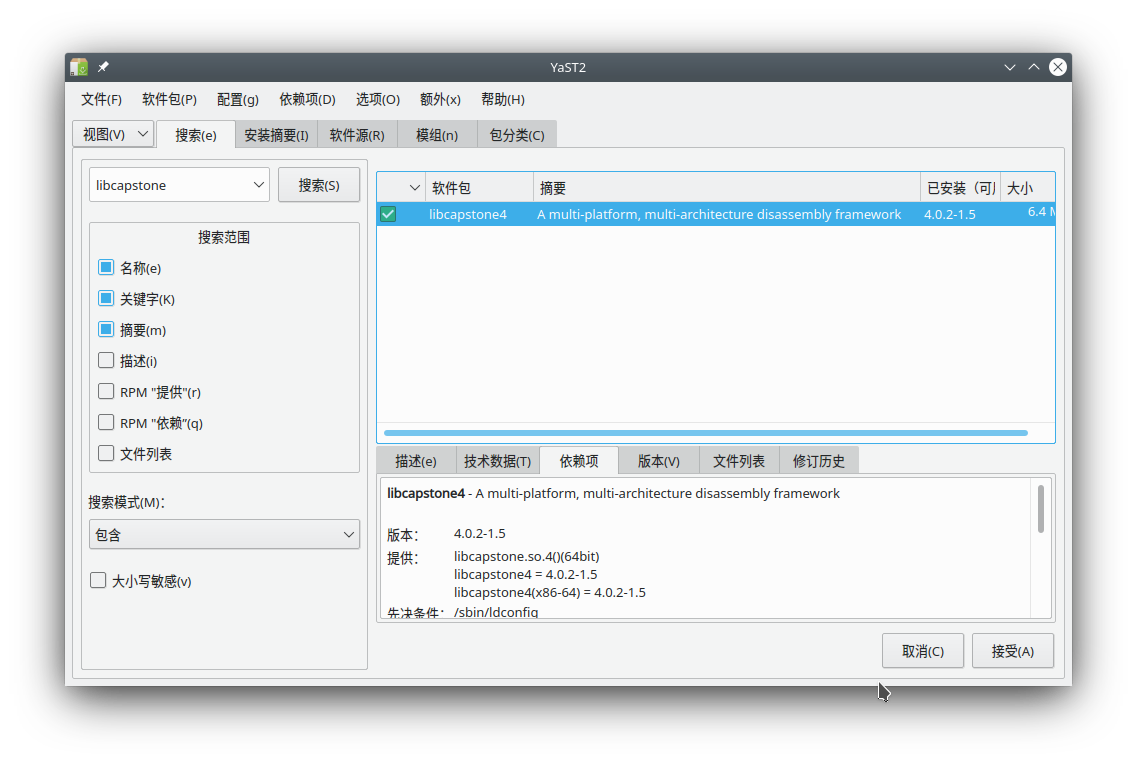Click the 搜索 button

pyautogui.click(x=319, y=184)
